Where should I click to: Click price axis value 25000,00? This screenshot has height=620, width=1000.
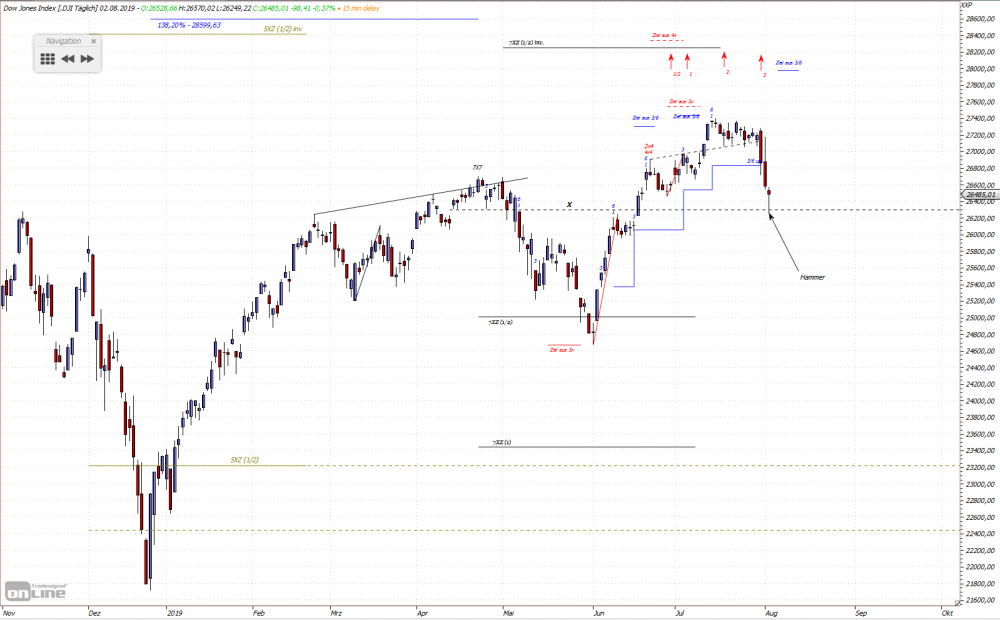click(x=981, y=318)
